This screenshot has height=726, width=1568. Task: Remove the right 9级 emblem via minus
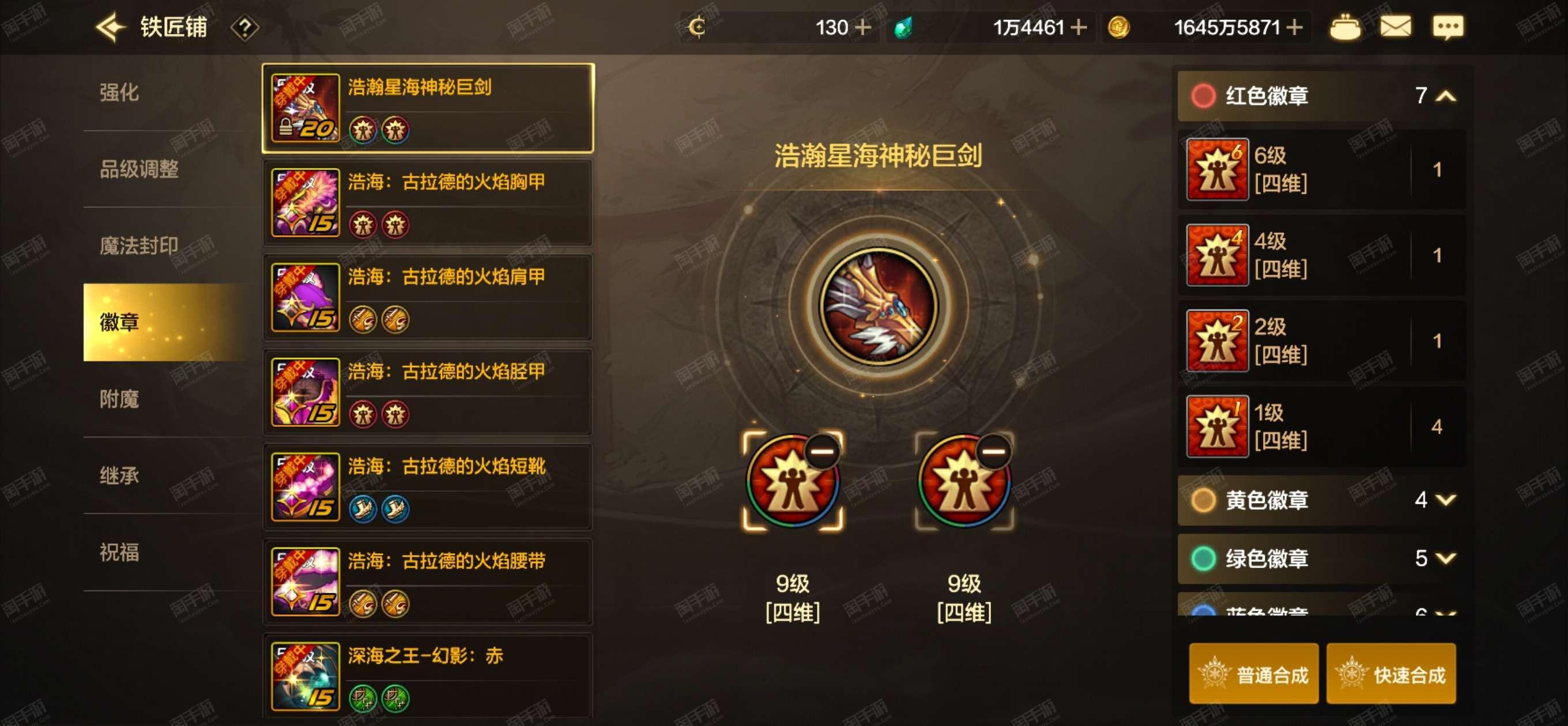pos(994,451)
